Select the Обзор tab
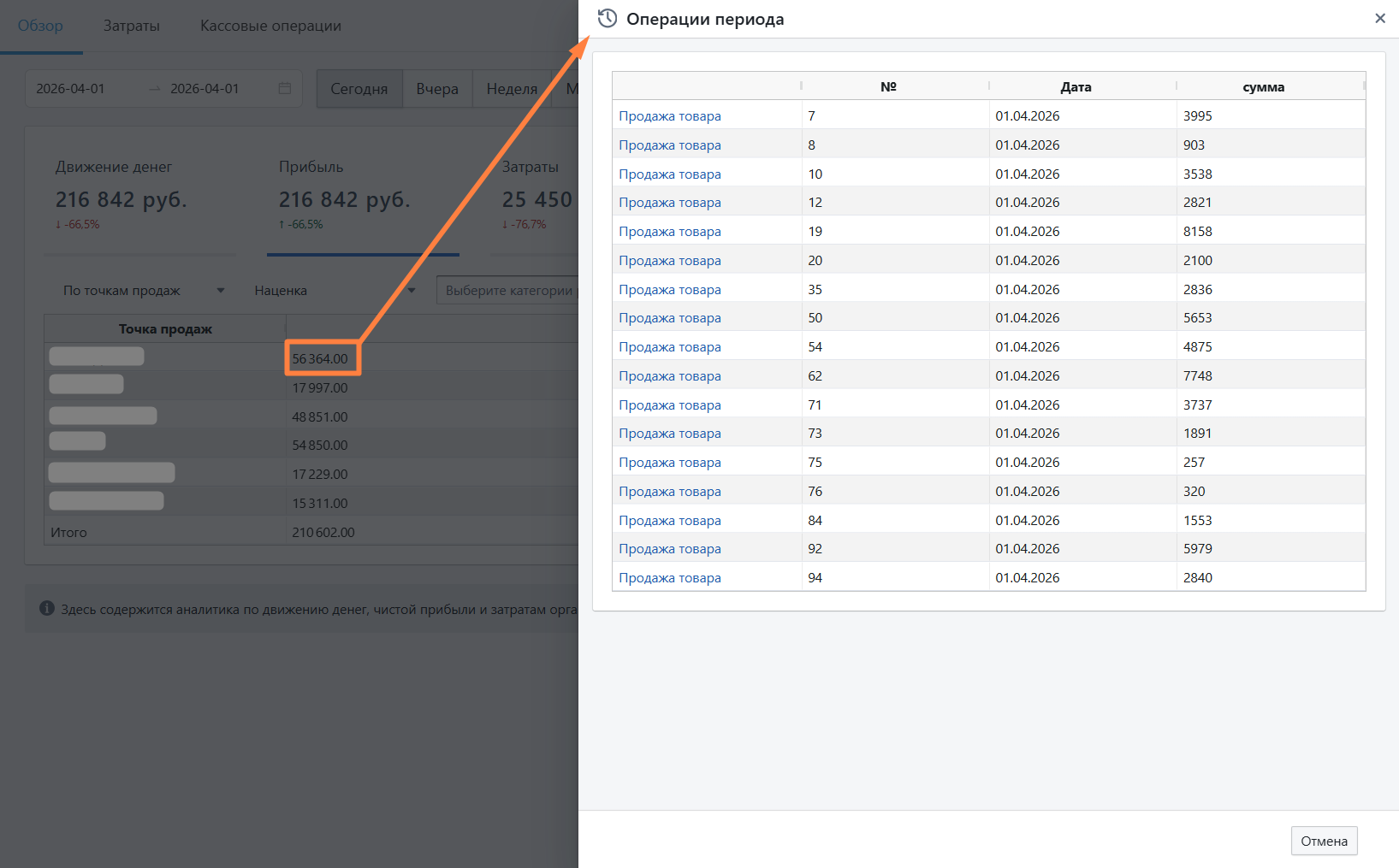The image size is (1399, 868). tap(40, 26)
